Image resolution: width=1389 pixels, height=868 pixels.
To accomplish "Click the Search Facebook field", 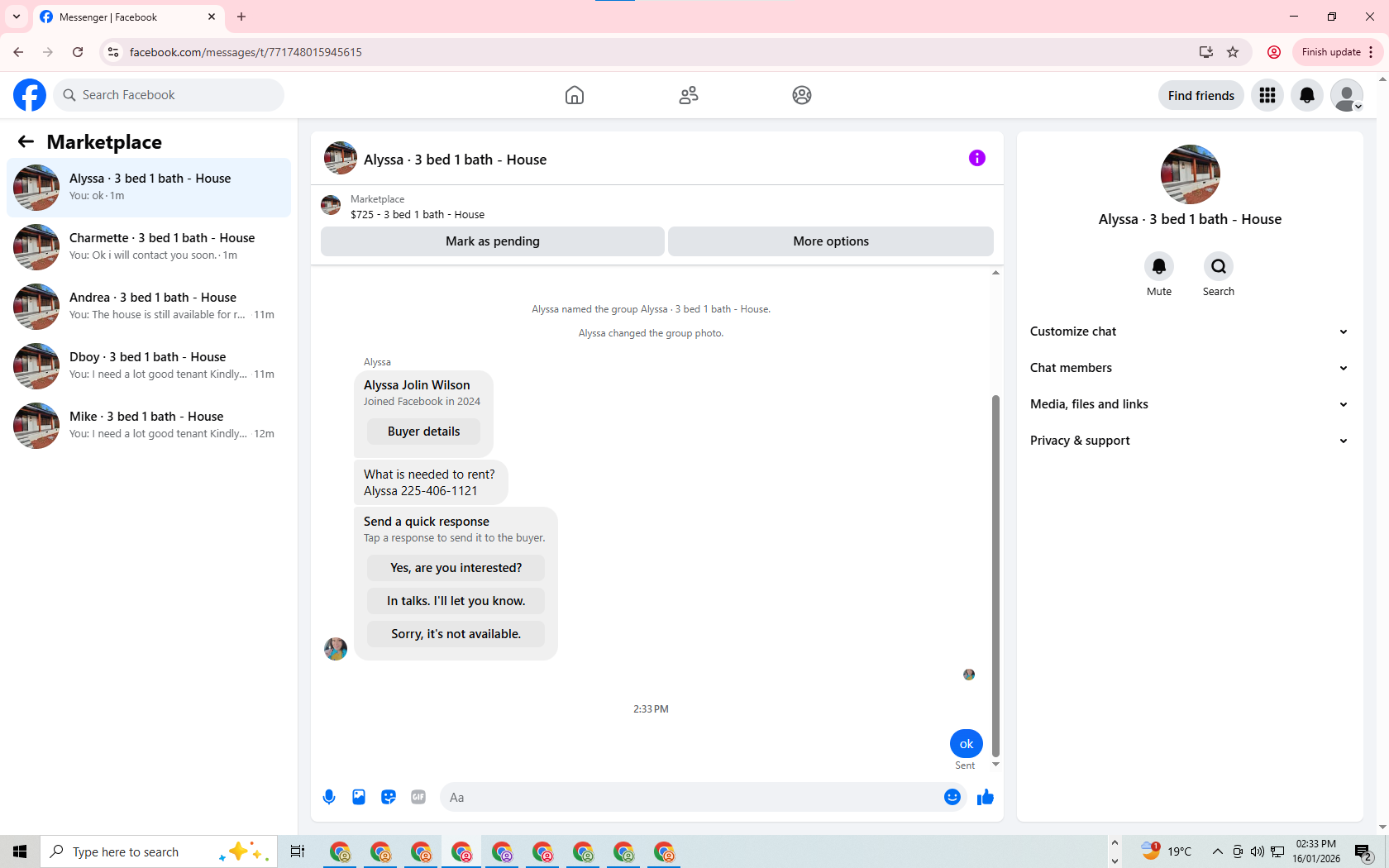I will point(169,95).
